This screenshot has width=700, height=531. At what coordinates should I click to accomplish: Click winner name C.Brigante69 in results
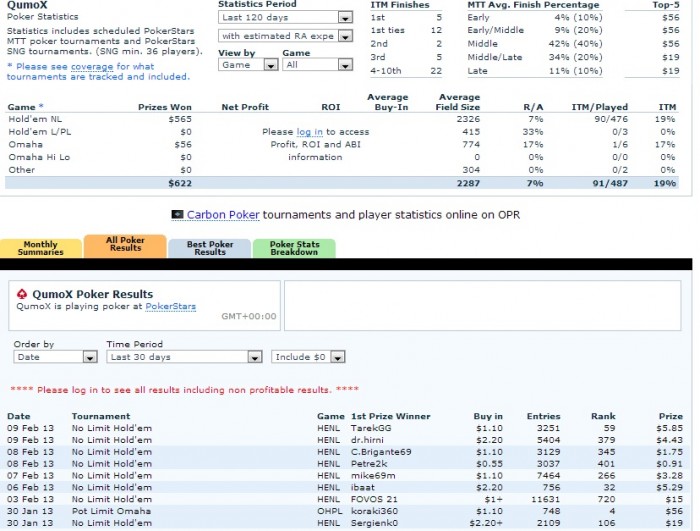381,452
